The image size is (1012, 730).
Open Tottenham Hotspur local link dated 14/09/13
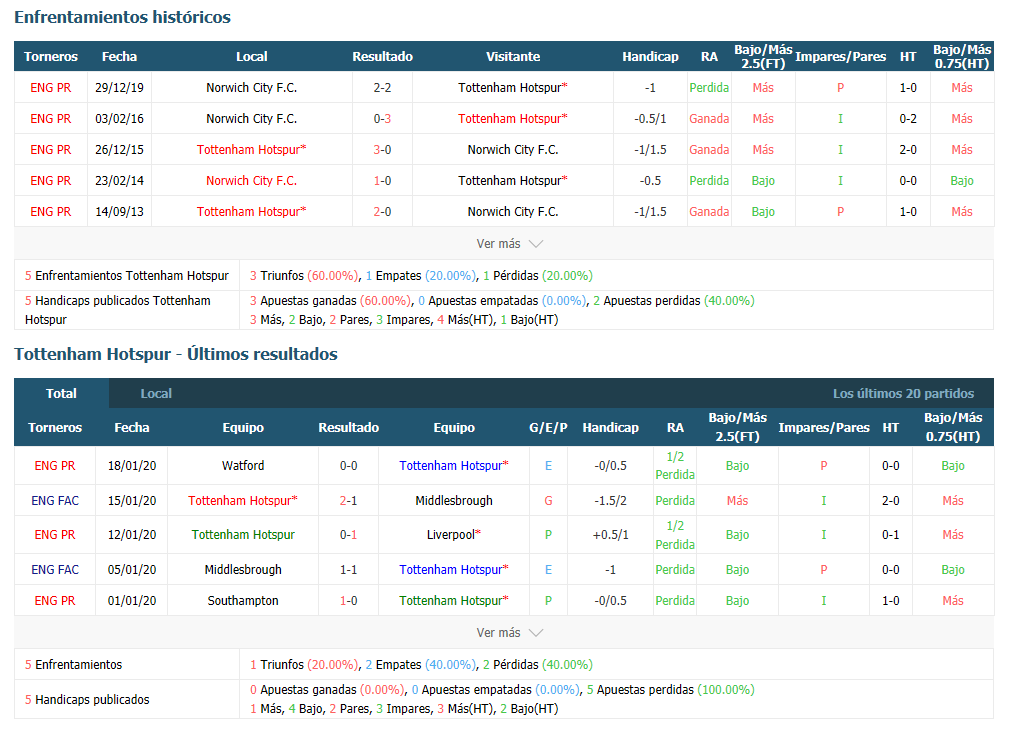tap(252, 212)
